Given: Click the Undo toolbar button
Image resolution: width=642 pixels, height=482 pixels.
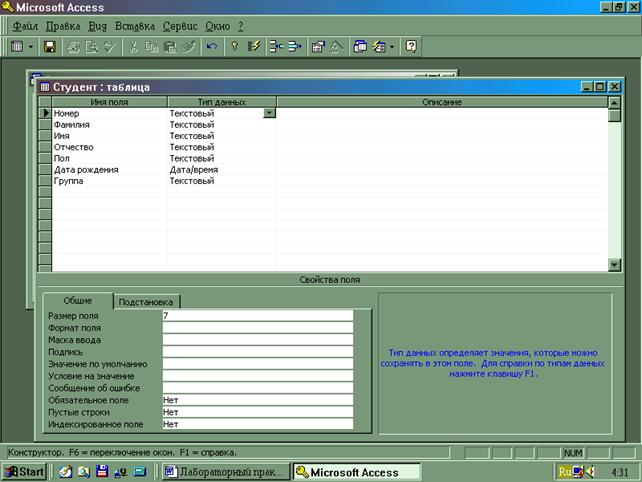Looking at the screenshot, I should [x=211, y=46].
